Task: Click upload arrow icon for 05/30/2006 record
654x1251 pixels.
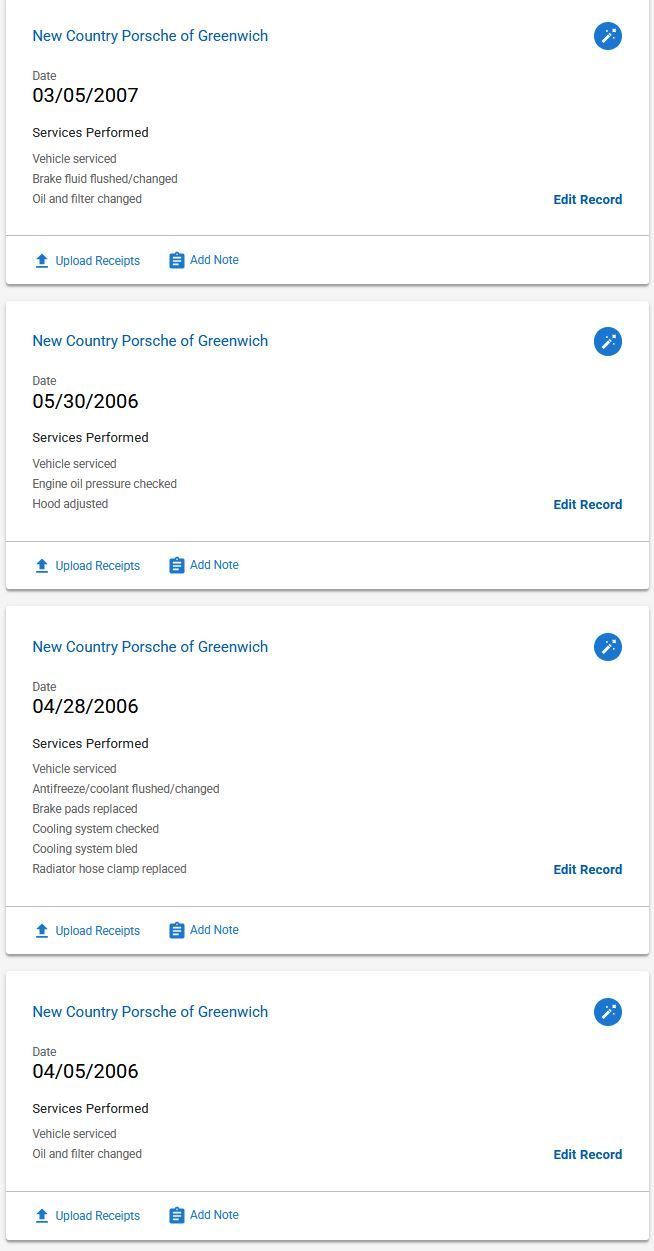Action: click(42, 566)
